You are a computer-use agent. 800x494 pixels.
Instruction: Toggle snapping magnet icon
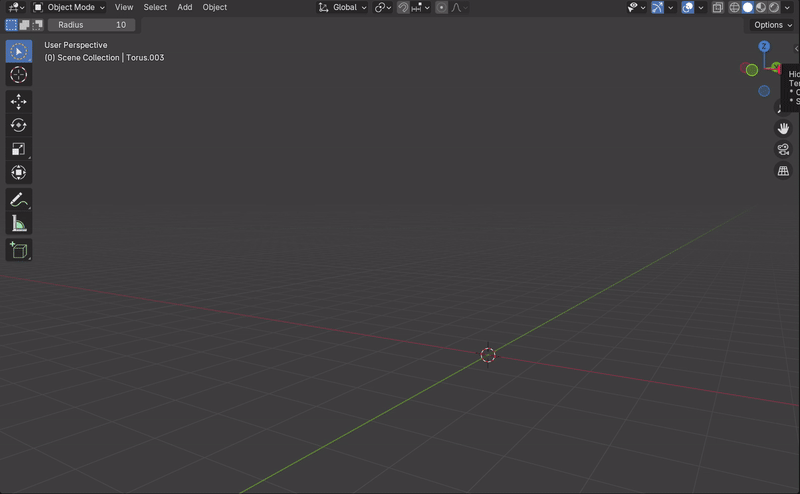pos(403,7)
